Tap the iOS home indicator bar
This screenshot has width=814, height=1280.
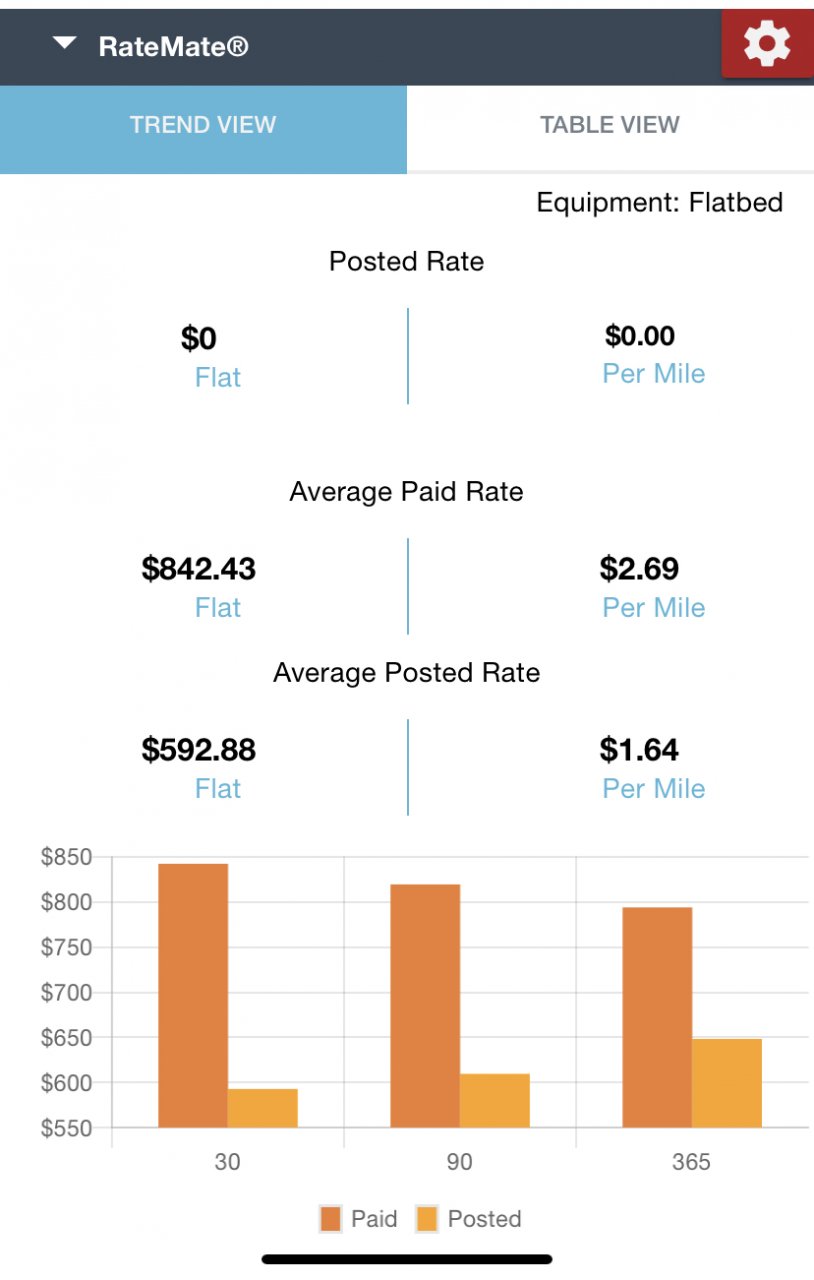tap(407, 1259)
